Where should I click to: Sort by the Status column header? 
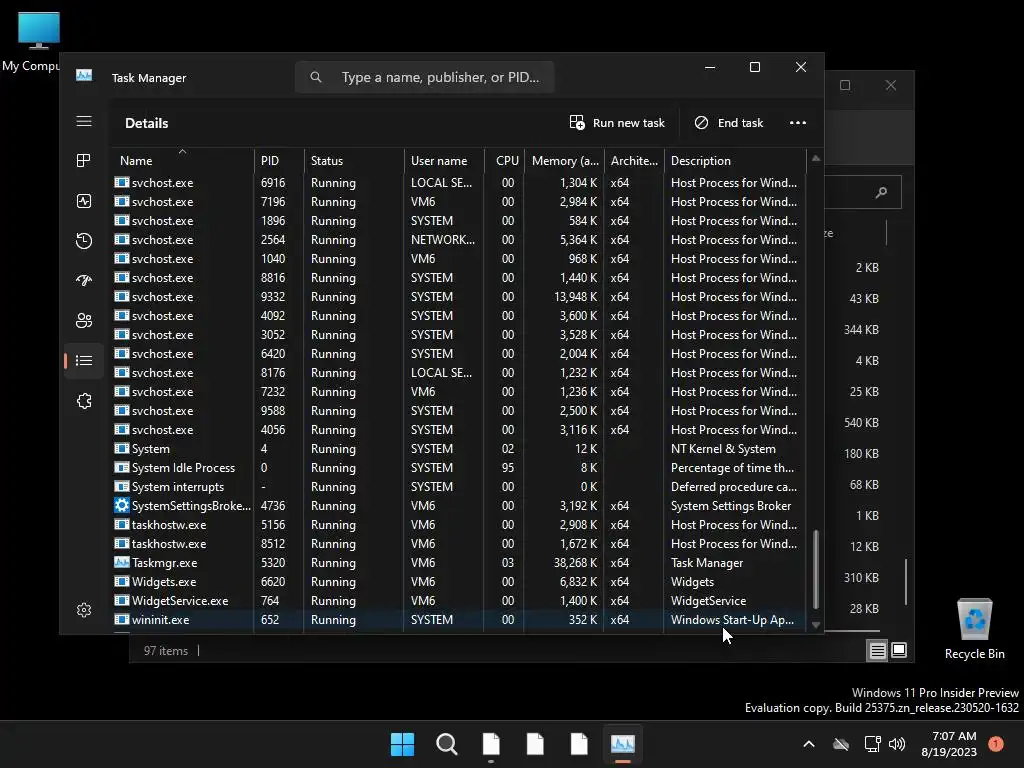(354, 160)
